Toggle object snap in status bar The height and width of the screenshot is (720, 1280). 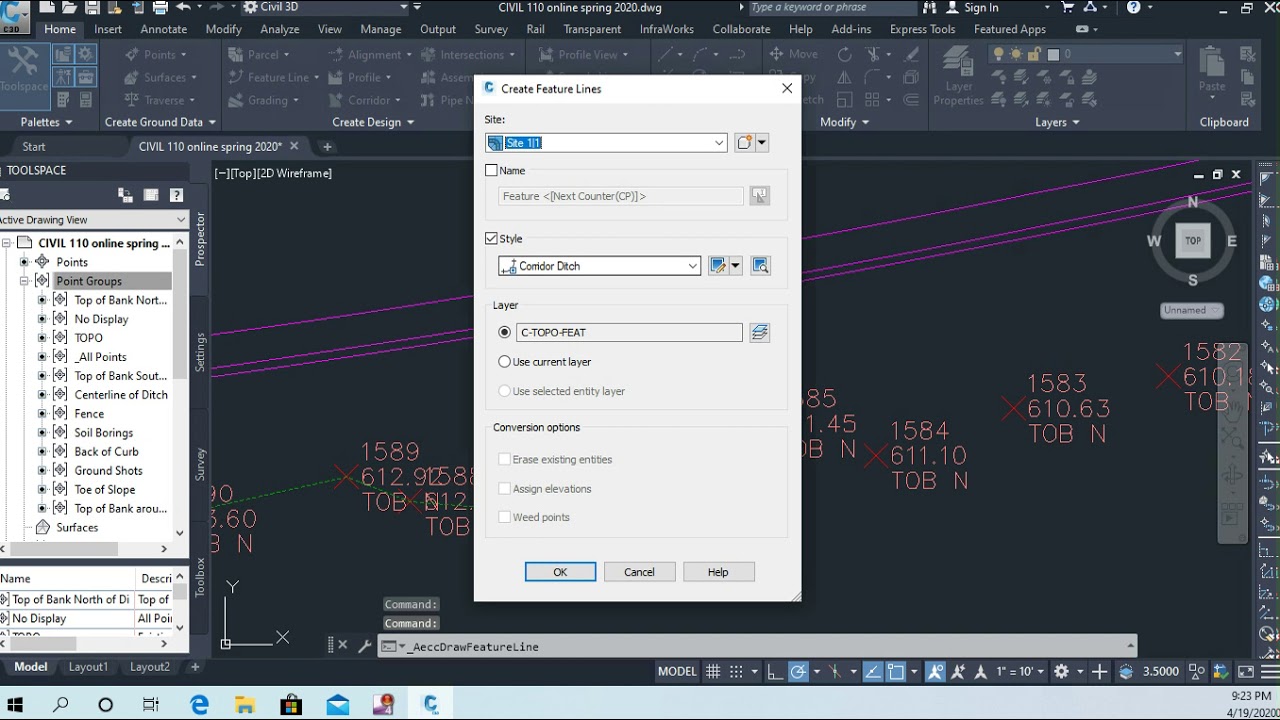click(x=896, y=672)
